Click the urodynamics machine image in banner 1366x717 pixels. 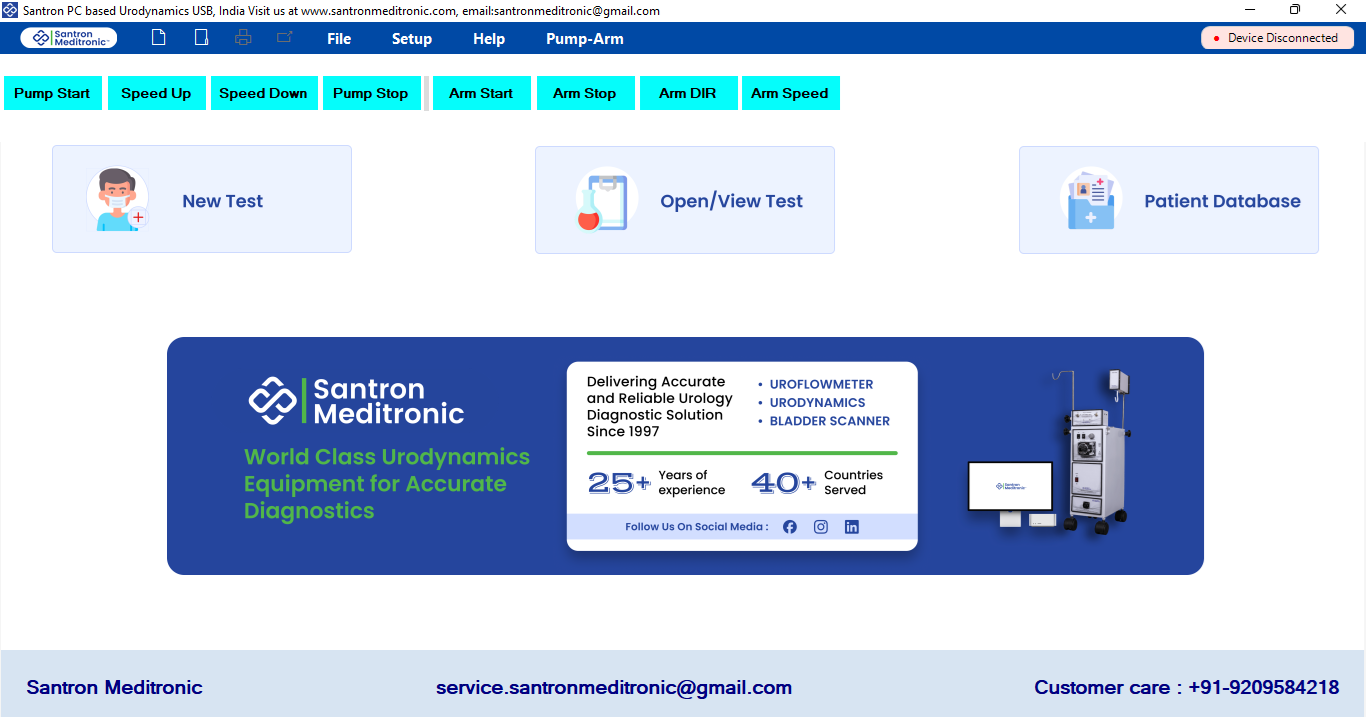click(x=1050, y=453)
